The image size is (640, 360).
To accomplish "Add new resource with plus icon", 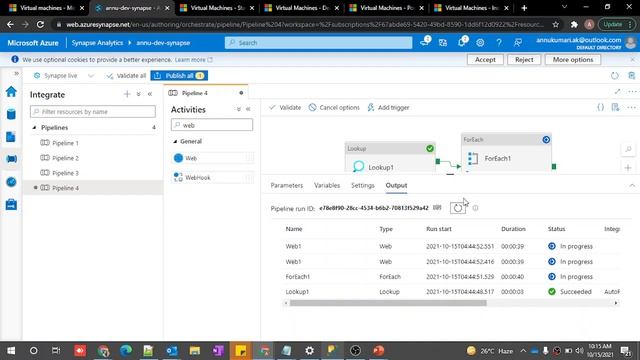I will [127, 94].
